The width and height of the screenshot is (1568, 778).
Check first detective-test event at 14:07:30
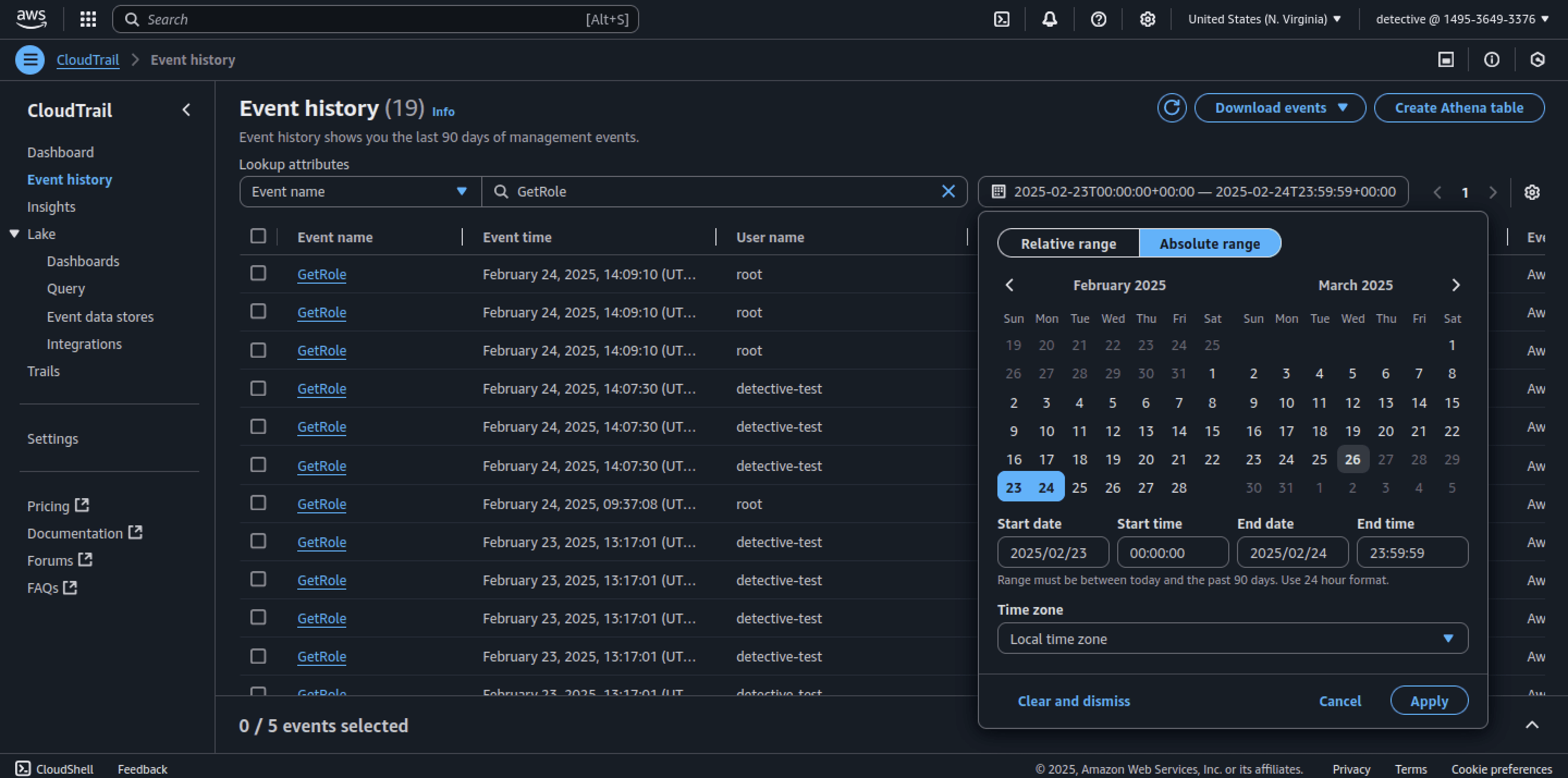258,388
